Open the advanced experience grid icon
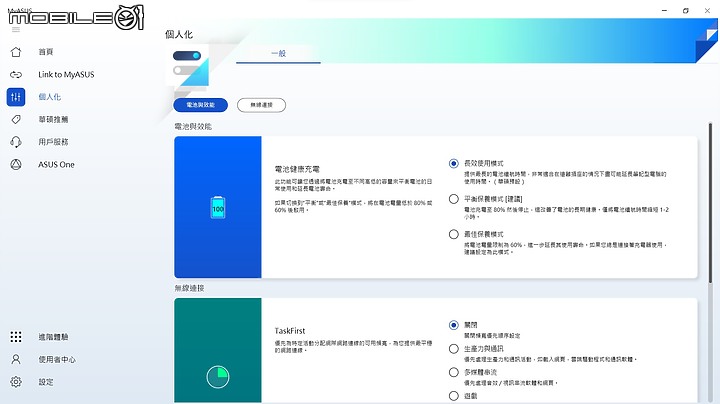 click(x=16, y=337)
